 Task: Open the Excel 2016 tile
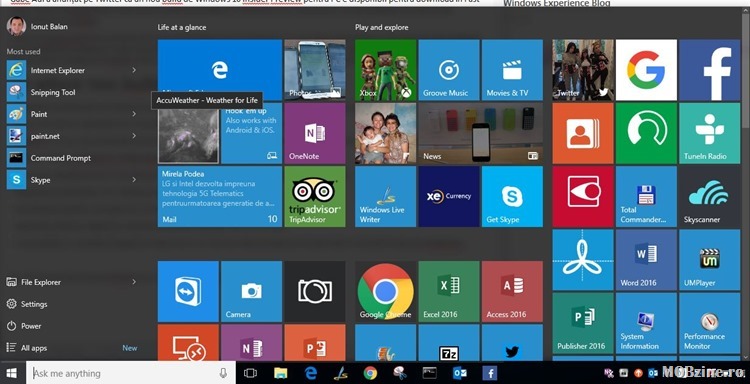[x=449, y=291]
